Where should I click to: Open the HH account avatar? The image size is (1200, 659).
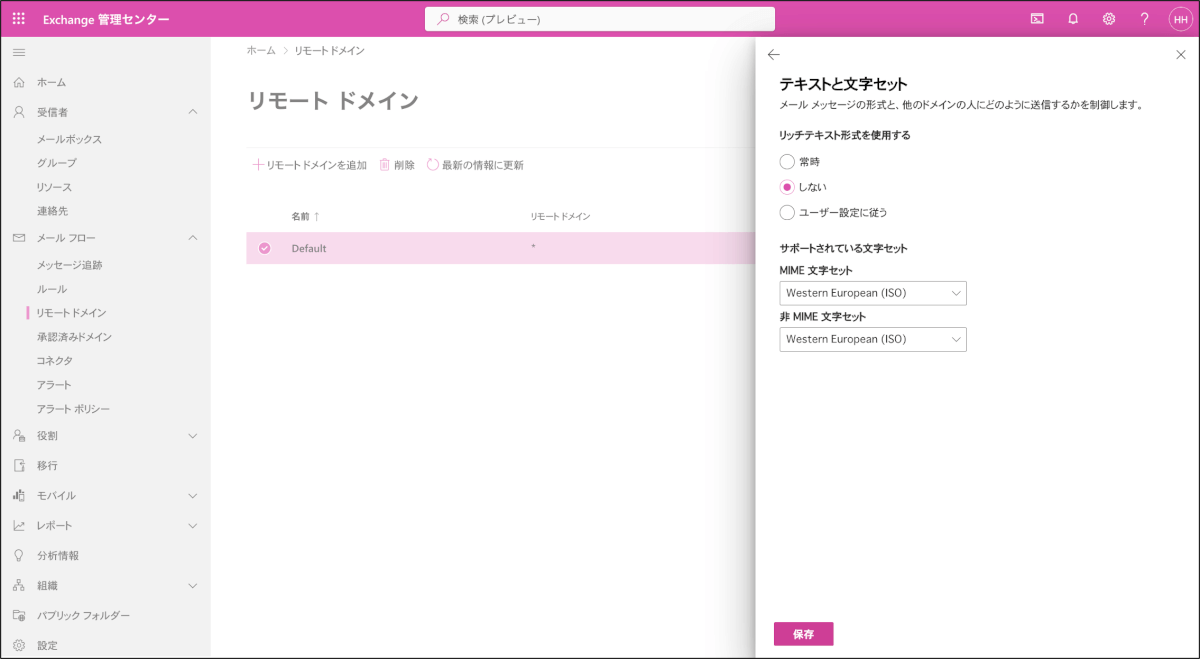coord(1180,19)
